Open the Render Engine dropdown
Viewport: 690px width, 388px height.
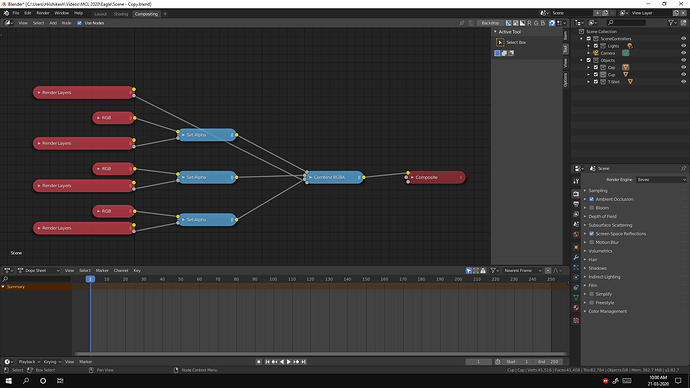pyautogui.click(x=661, y=179)
